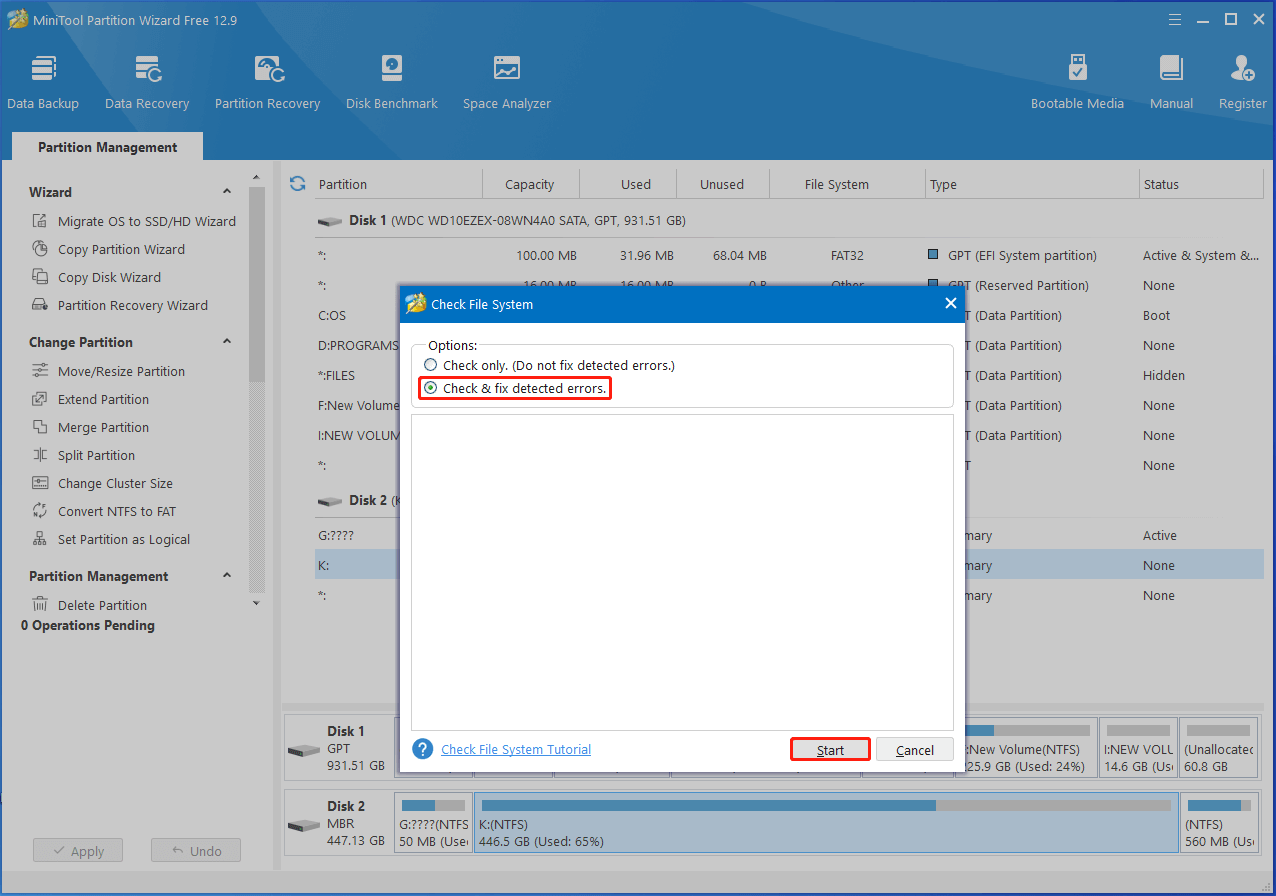Open Space Analyzer tool

tap(507, 82)
